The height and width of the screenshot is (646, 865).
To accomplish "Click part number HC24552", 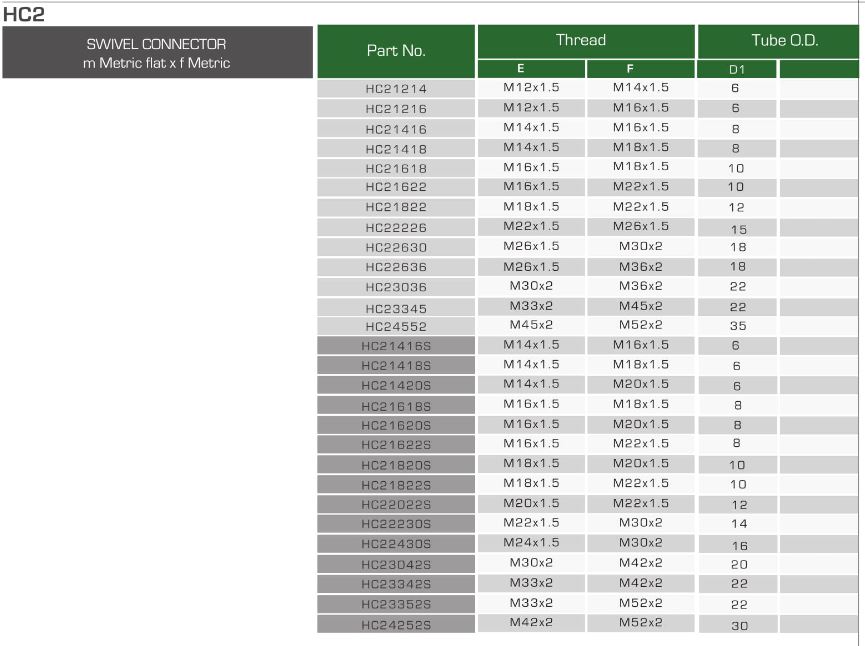I will pyautogui.click(x=396, y=327).
